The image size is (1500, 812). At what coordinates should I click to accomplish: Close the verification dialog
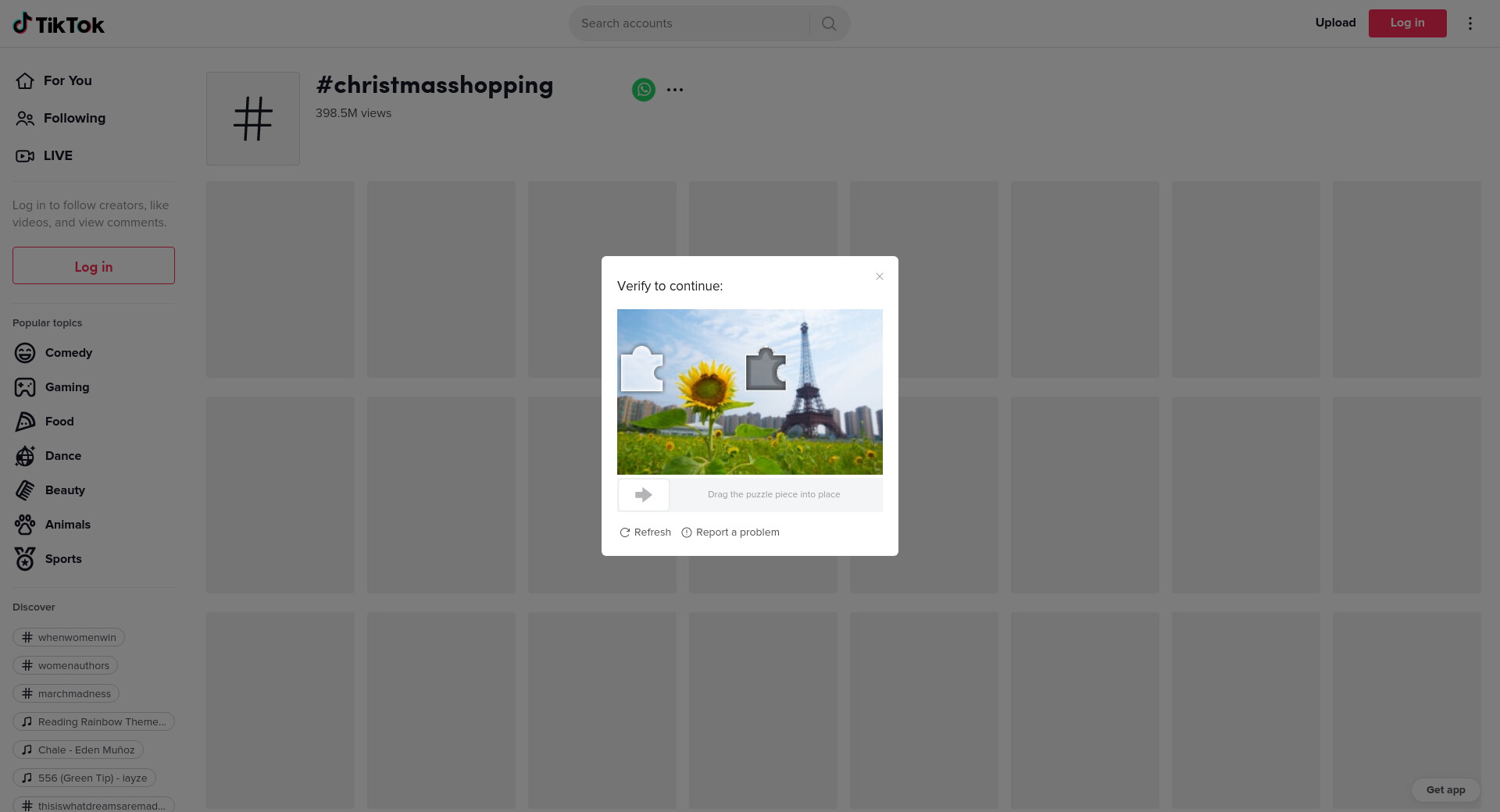tap(880, 276)
